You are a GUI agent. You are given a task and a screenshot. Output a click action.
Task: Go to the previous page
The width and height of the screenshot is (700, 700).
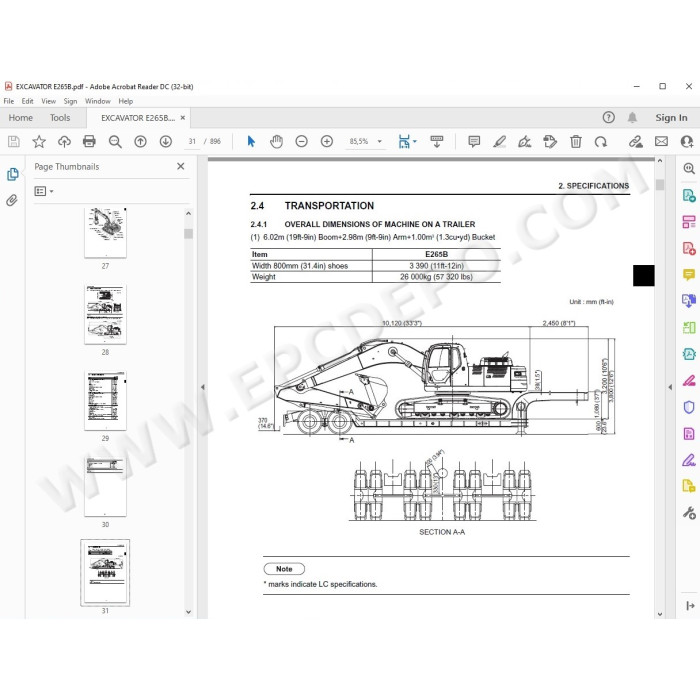tap(140, 142)
